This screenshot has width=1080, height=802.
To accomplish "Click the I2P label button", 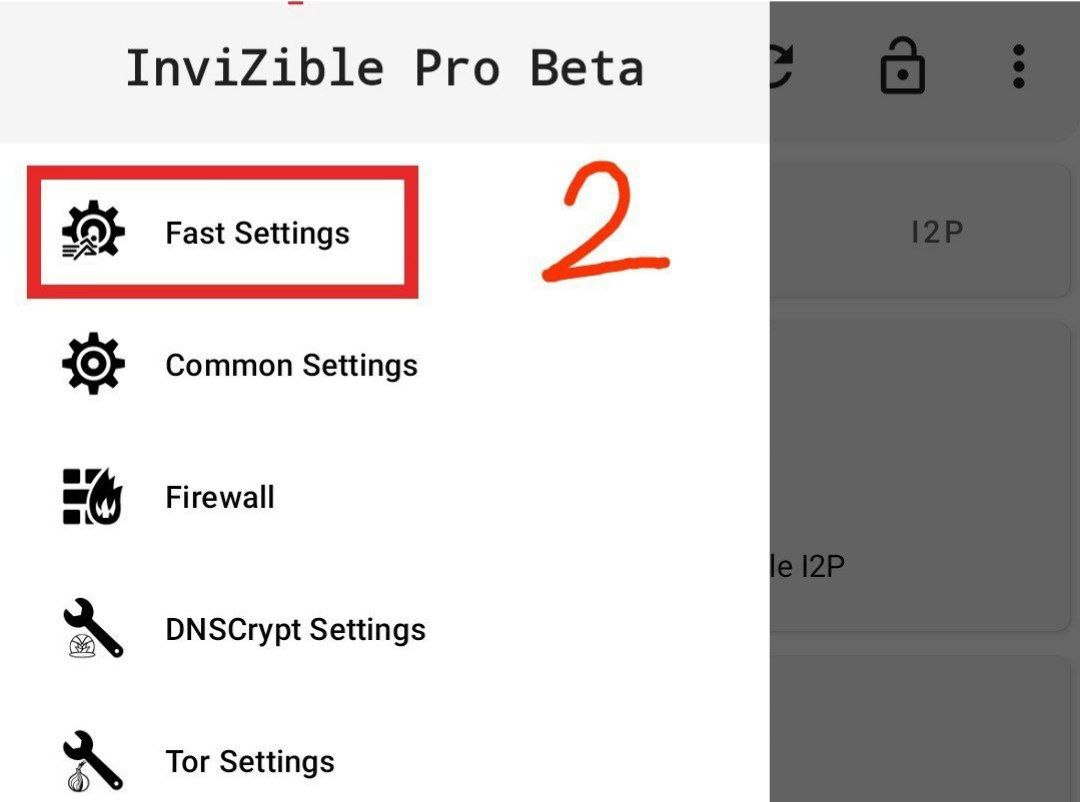I will [937, 230].
